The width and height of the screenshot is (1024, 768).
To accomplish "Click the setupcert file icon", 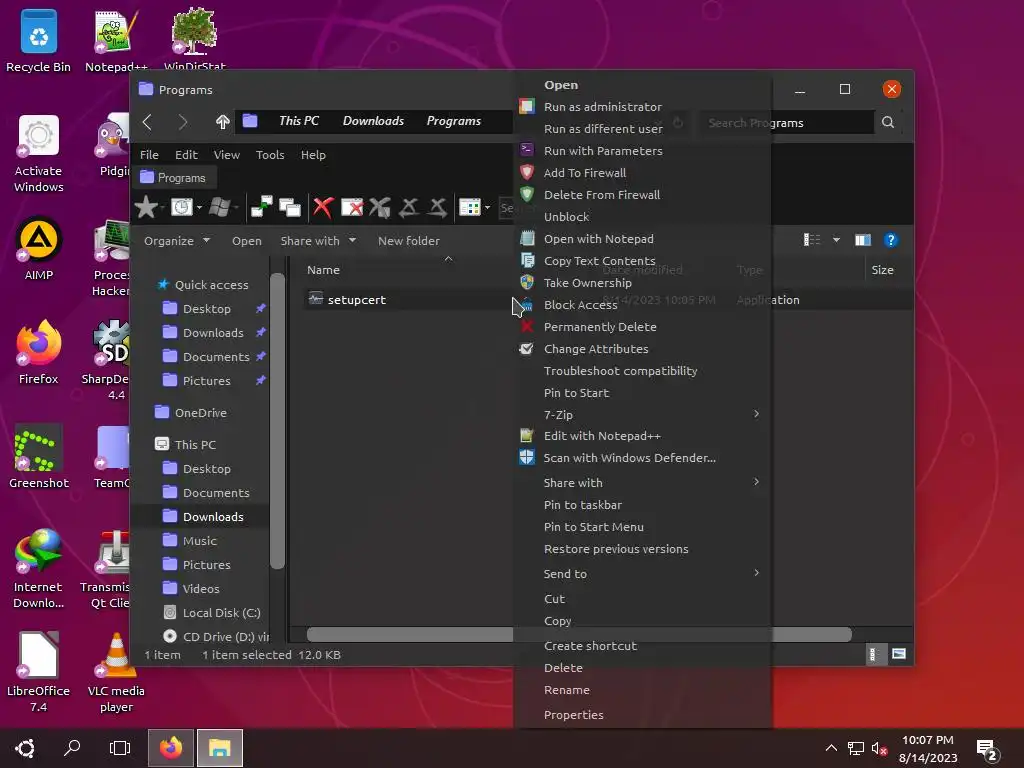I will [x=315, y=299].
